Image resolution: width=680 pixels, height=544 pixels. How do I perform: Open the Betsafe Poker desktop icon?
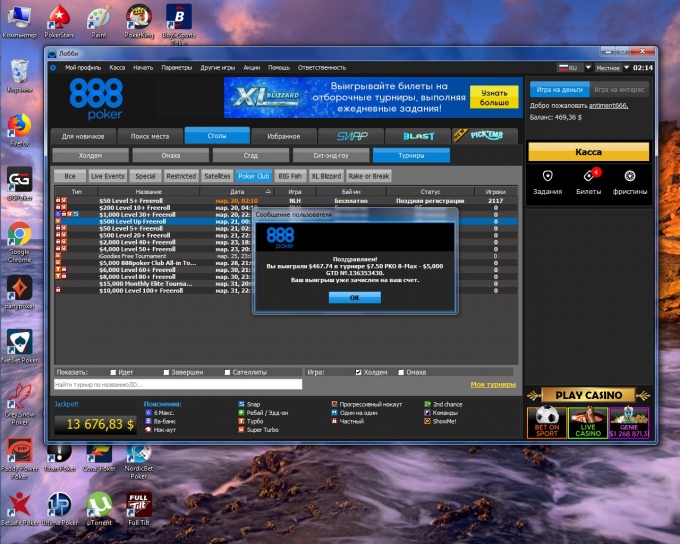tap(20, 508)
